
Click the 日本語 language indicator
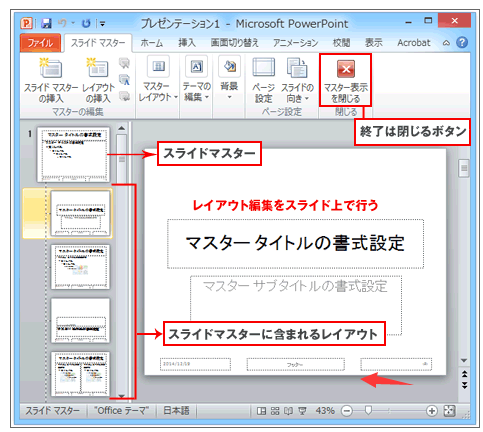(176, 411)
